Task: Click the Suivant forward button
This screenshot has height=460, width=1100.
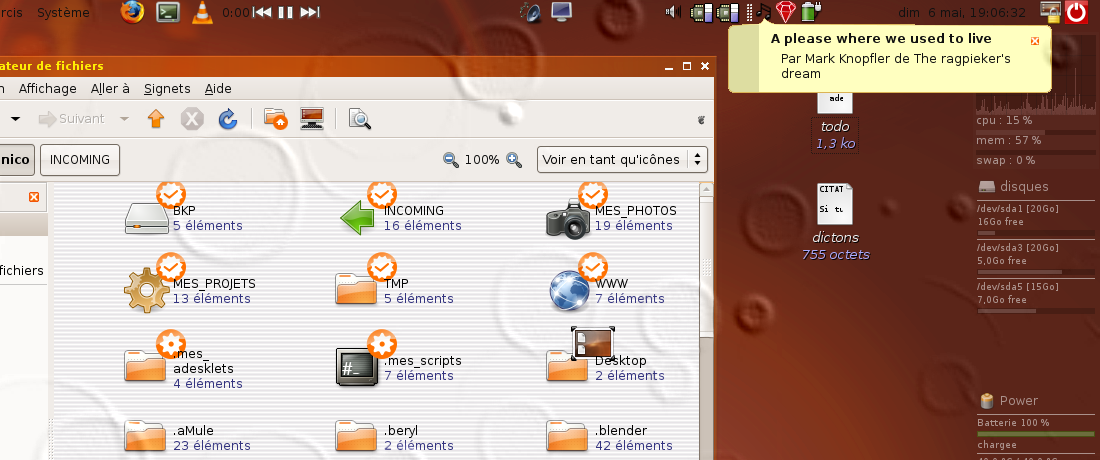Action: point(72,119)
